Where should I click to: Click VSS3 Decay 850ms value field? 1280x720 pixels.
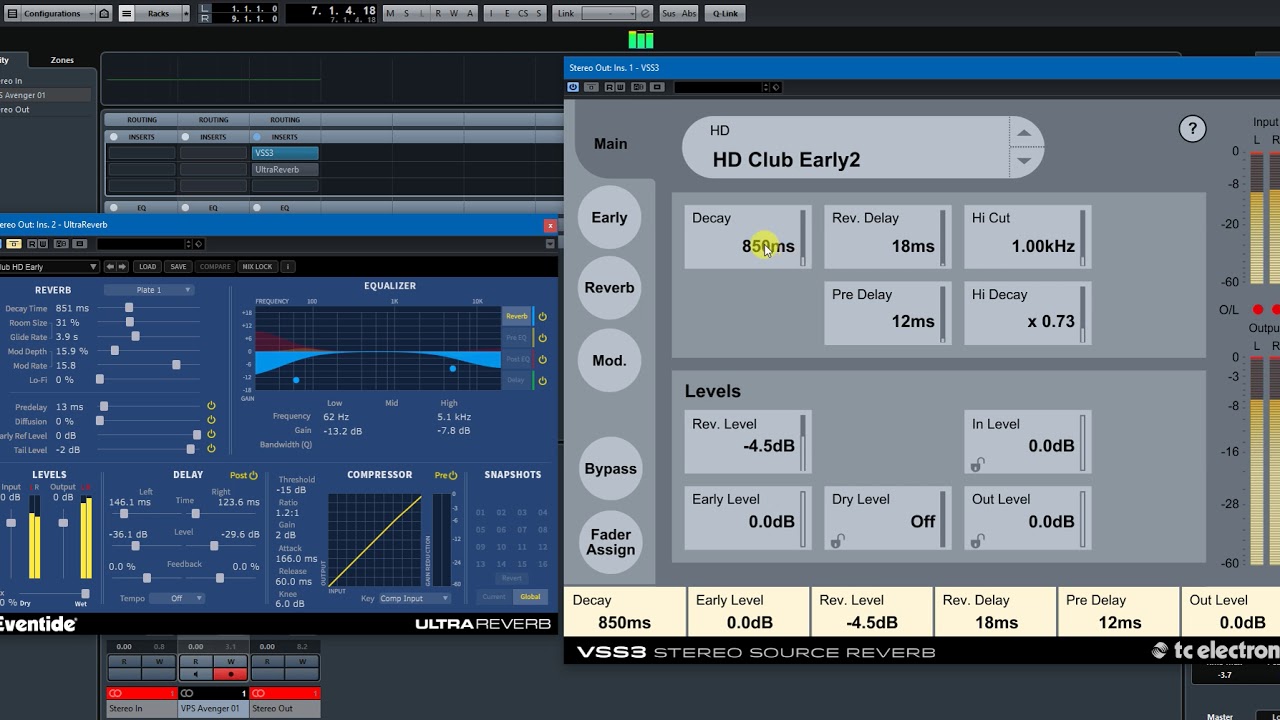(746, 236)
